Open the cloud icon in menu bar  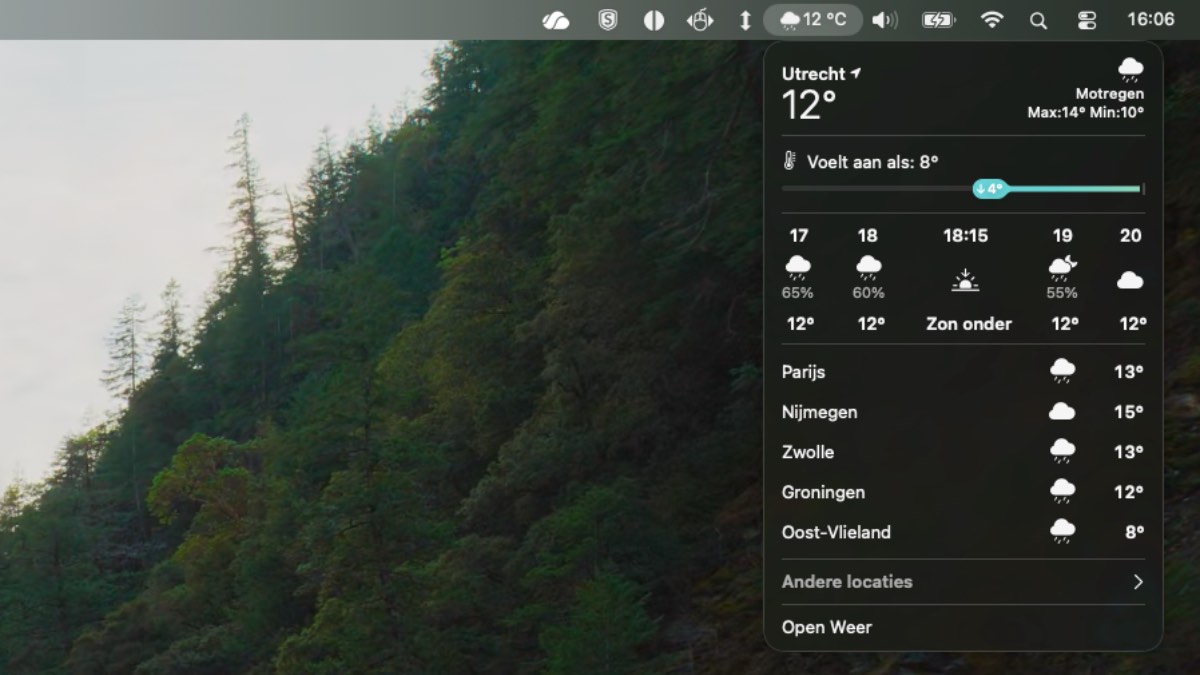tap(556, 20)
